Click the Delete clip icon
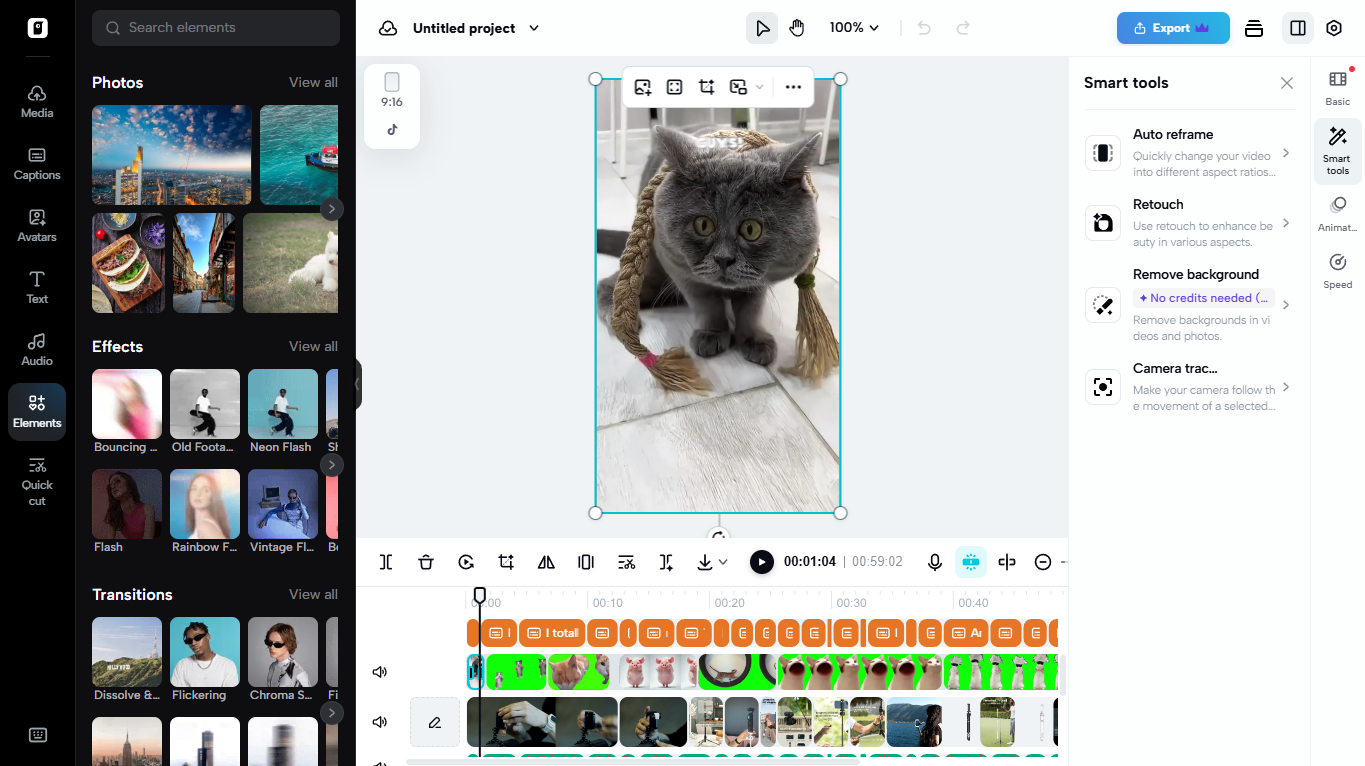The width and height of the screenshot is (1365, 766). coord(426,561)
